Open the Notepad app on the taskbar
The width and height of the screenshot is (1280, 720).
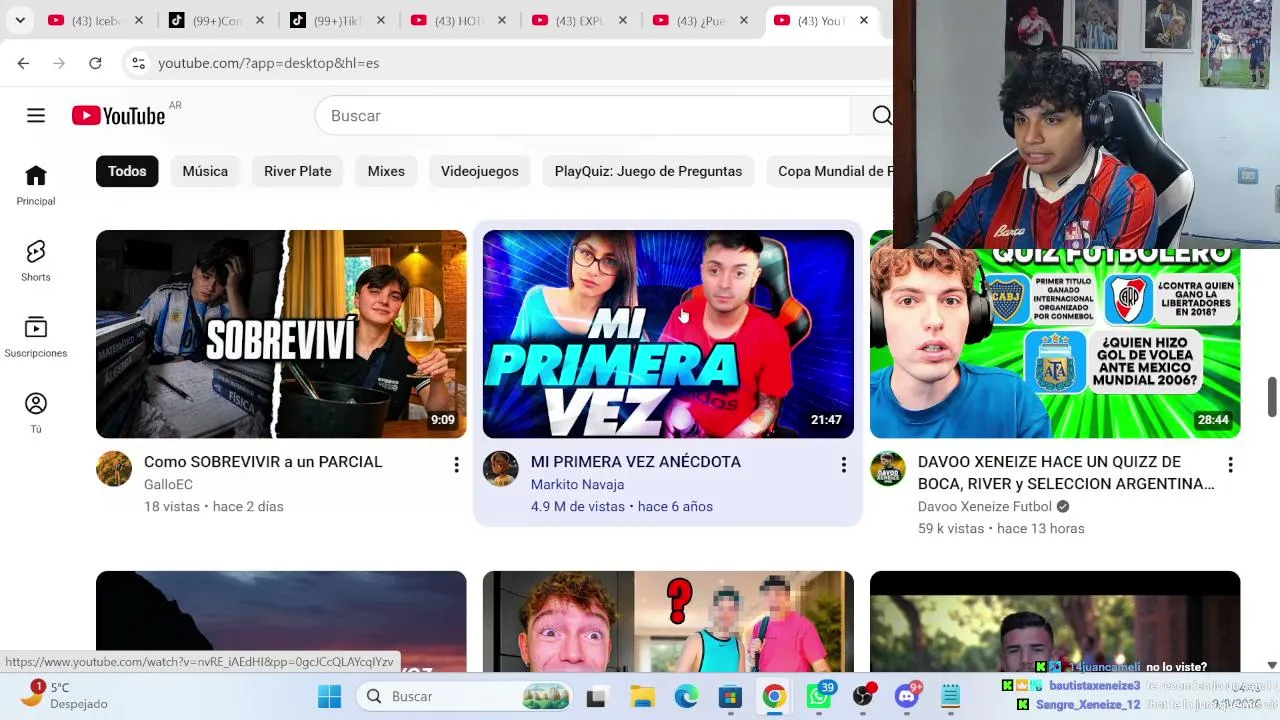point(950,696)
